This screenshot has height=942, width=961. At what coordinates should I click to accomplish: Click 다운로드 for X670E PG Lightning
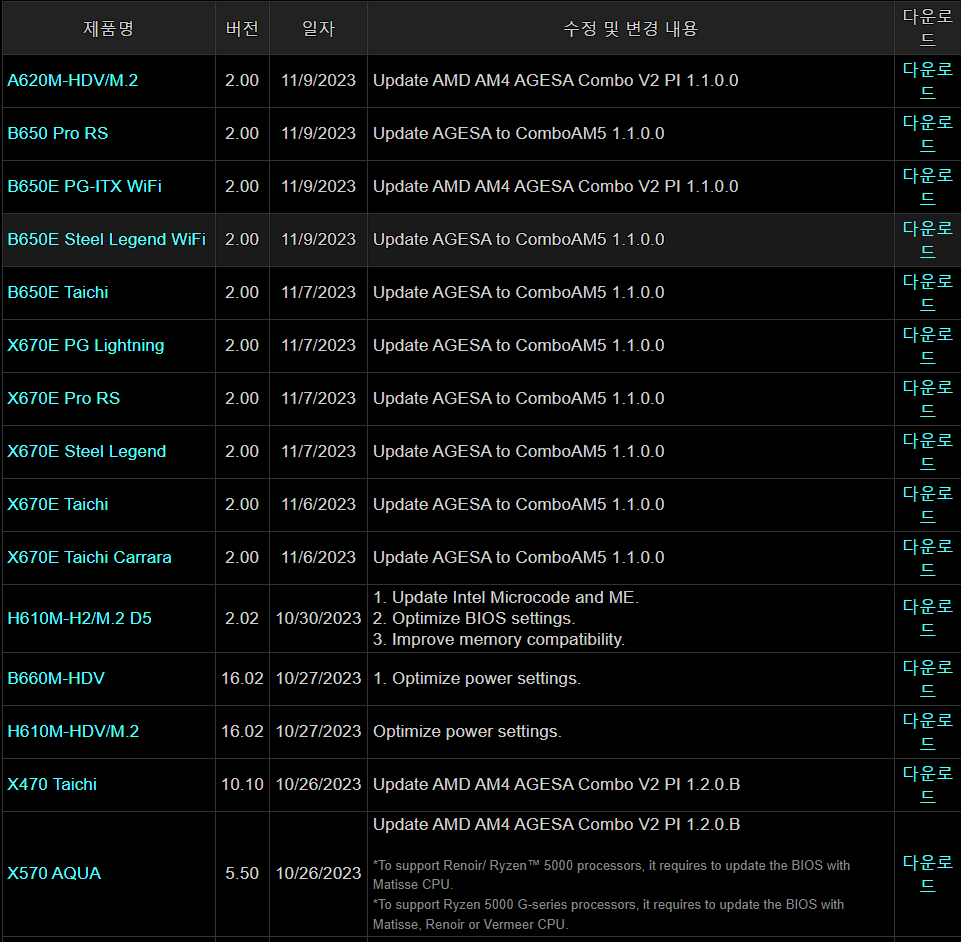tap(927, 346)
